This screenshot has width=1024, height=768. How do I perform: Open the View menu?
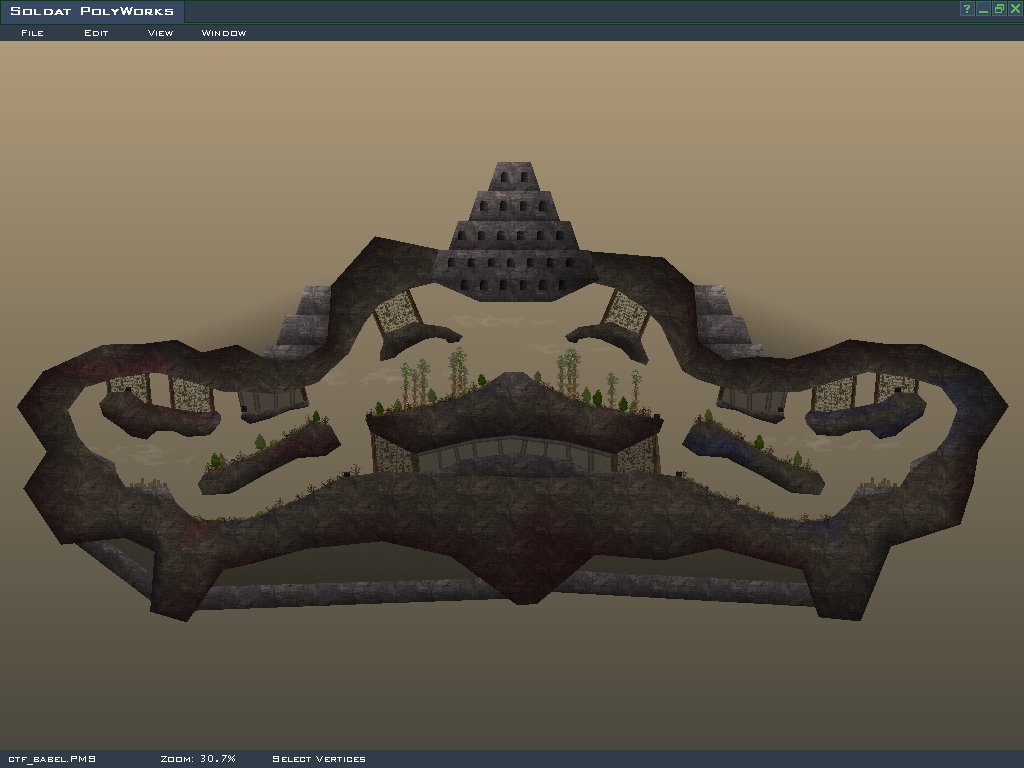160,33
